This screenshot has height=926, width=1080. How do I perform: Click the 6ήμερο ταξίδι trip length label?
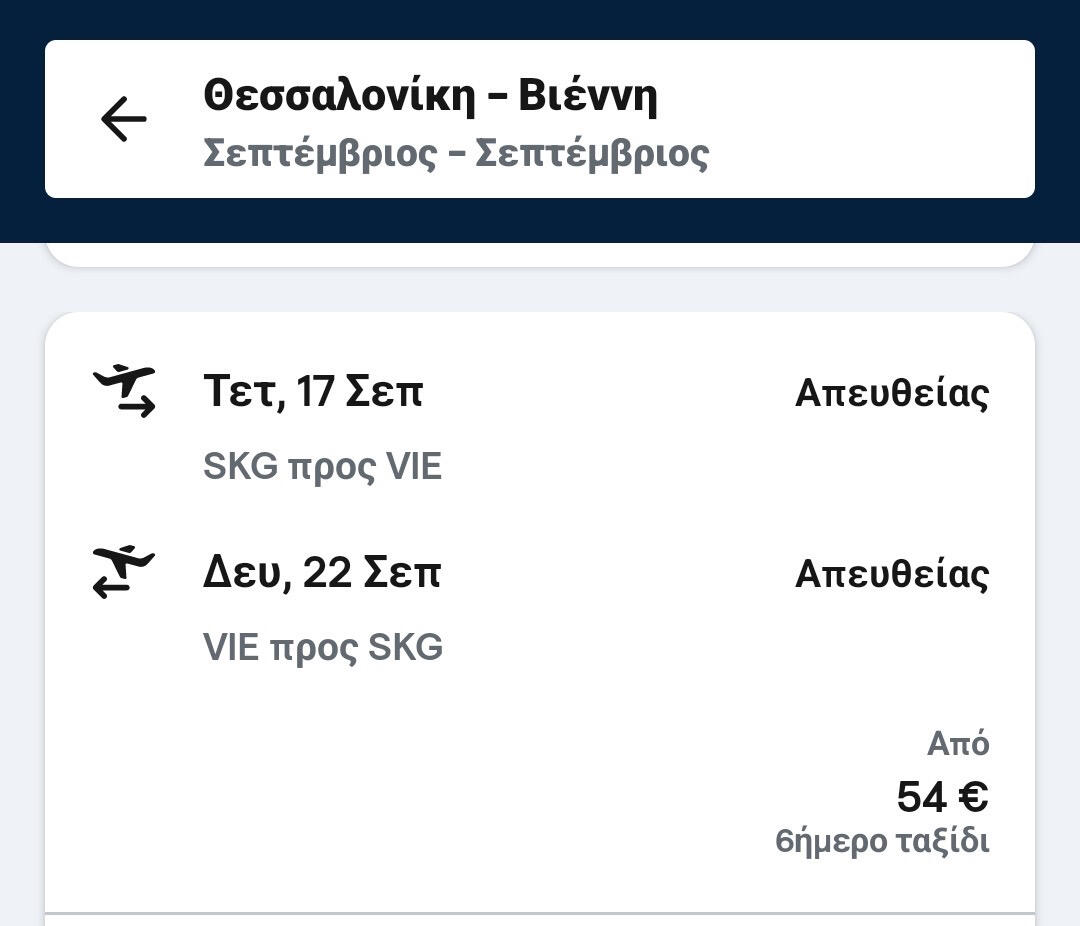pyautogui.click(x=882, y=841)
